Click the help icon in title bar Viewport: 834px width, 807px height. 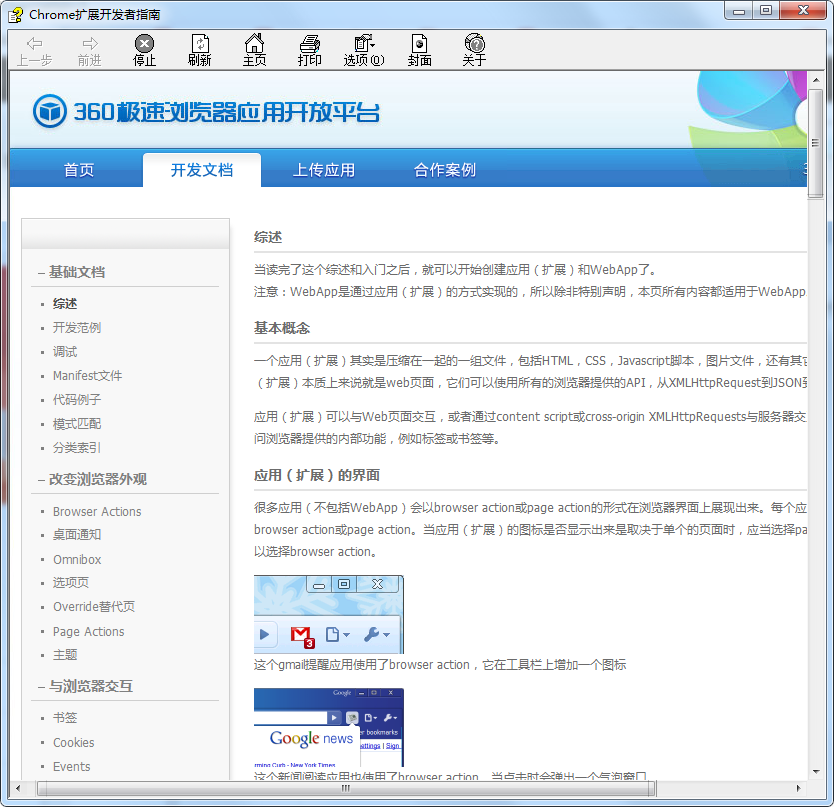click(x=15, y=14)
